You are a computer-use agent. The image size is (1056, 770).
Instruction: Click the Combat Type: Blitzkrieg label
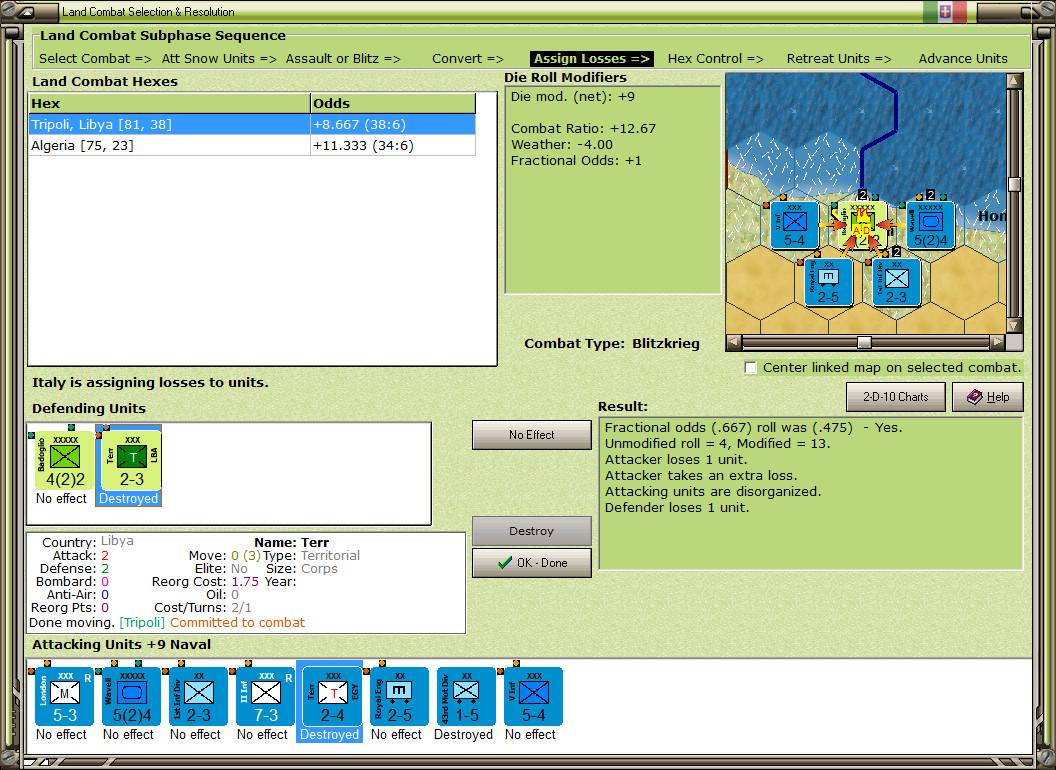pyautogui.click(x=612, y=344)
